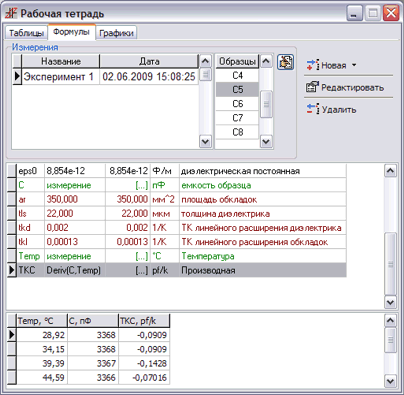Select sample C4 in the list
404x395 pixels.
tap(237, 76)
